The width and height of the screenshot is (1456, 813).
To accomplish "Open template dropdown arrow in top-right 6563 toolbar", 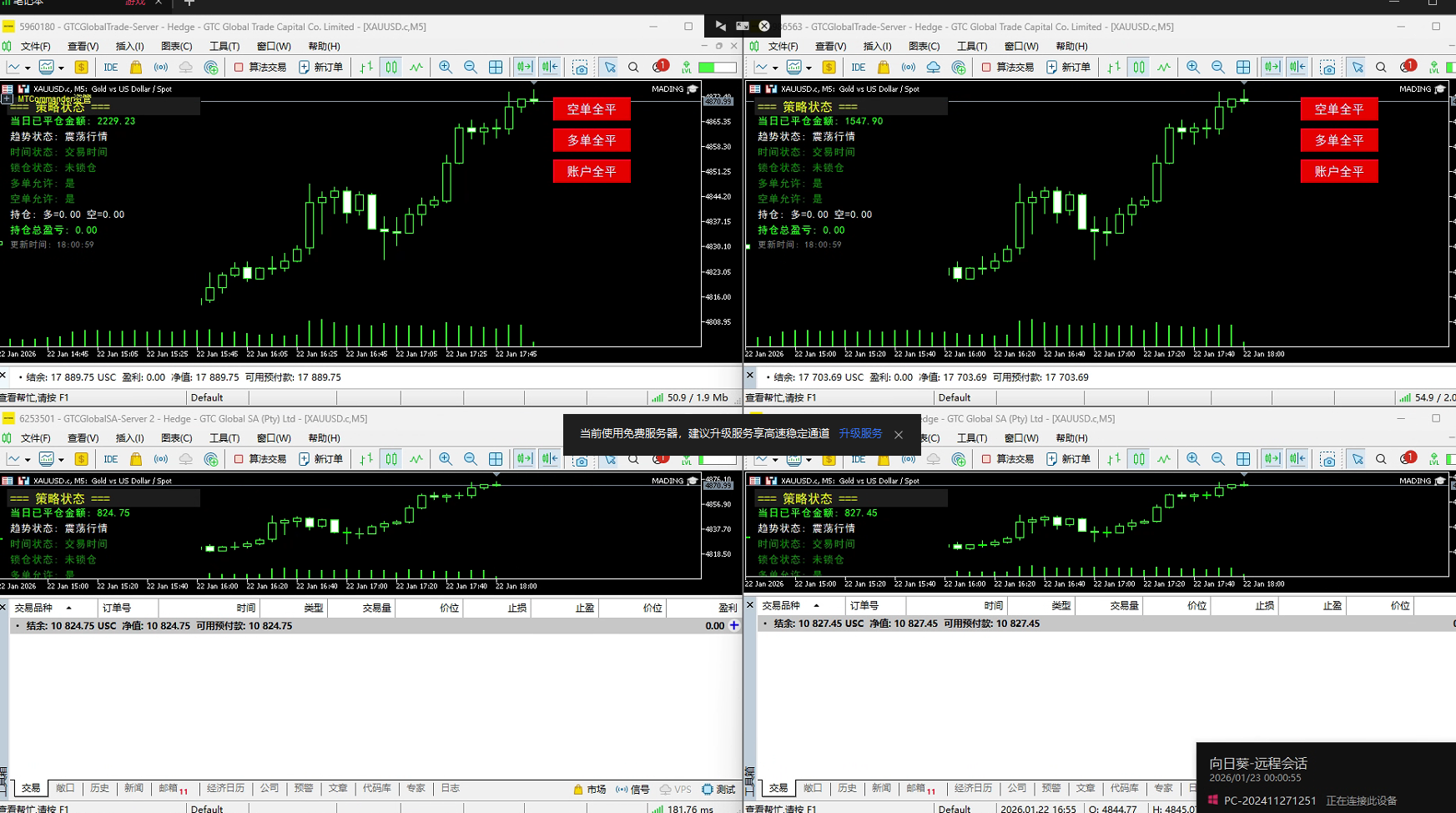I will [x=809, y=68].
